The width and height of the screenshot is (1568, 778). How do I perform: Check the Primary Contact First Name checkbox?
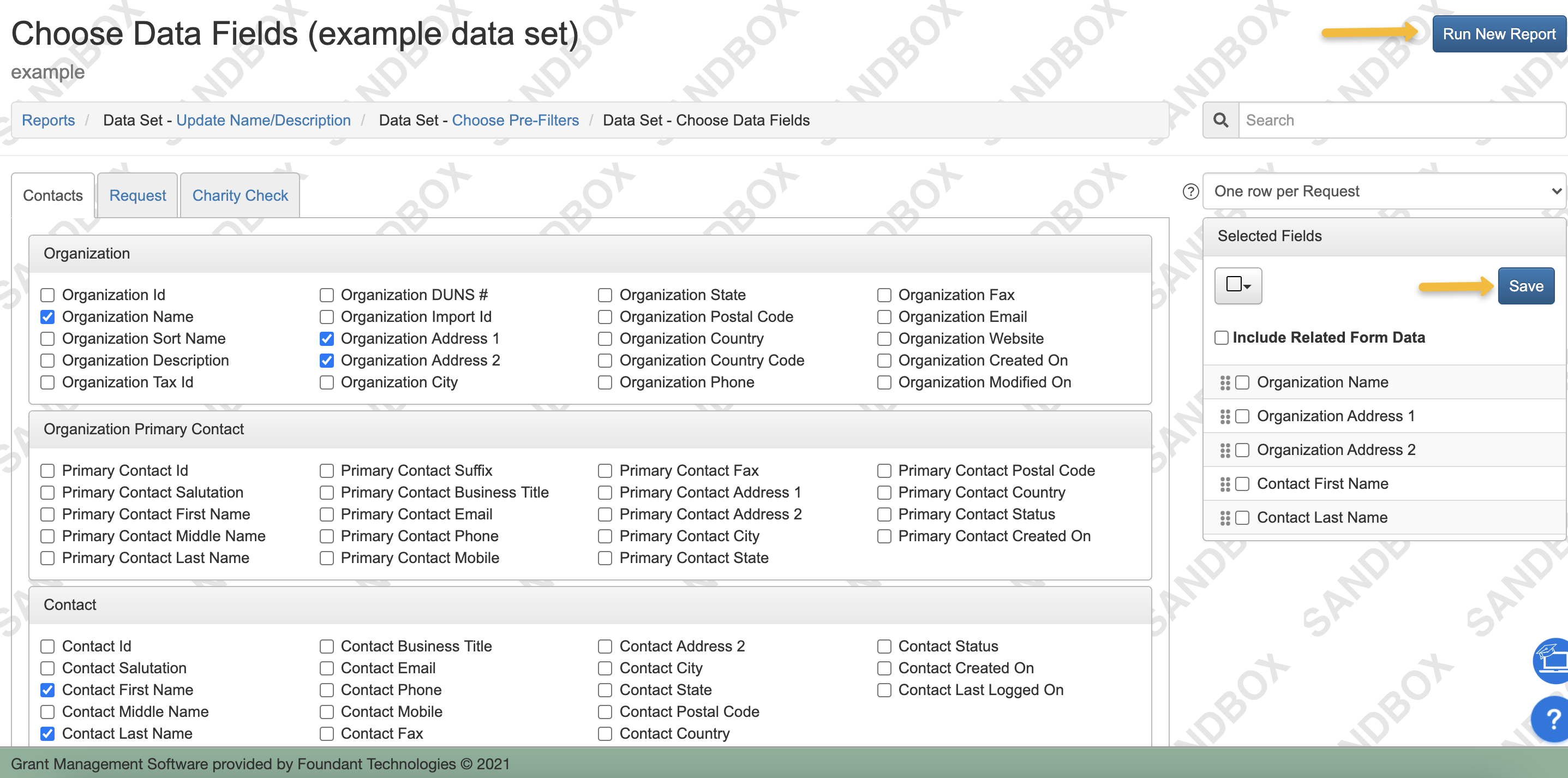click(47, 515)
